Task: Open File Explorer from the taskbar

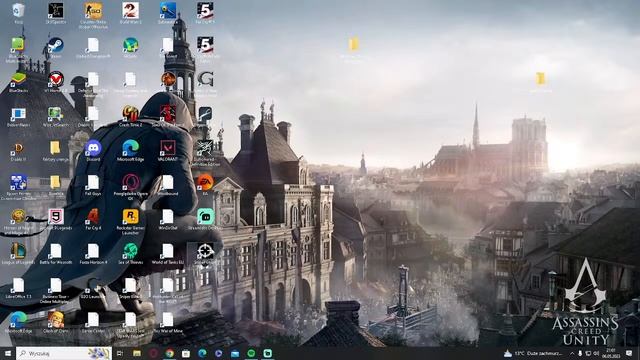Action: pos(137,353)
